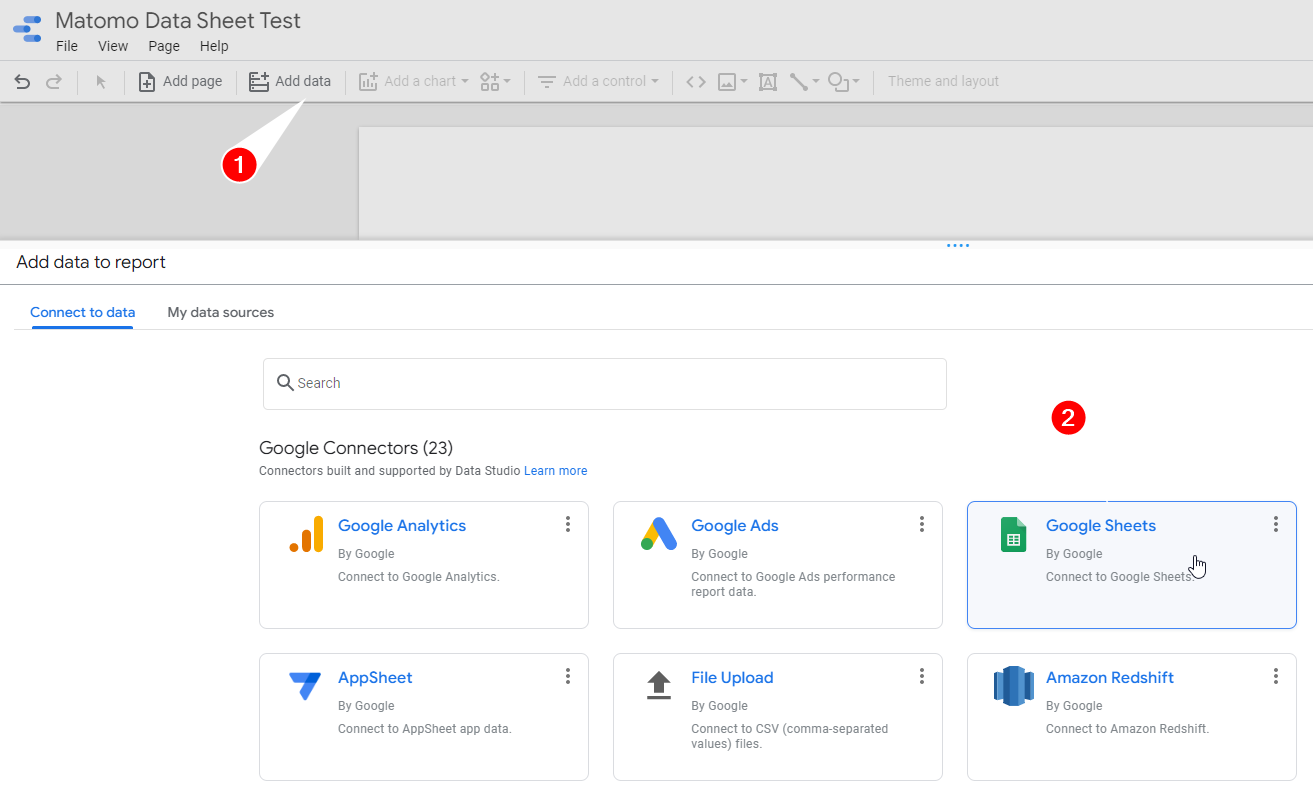The width and height of the screenshot is (1313, 791).
Task: Click the Learn more link
Action: point(556,471)
